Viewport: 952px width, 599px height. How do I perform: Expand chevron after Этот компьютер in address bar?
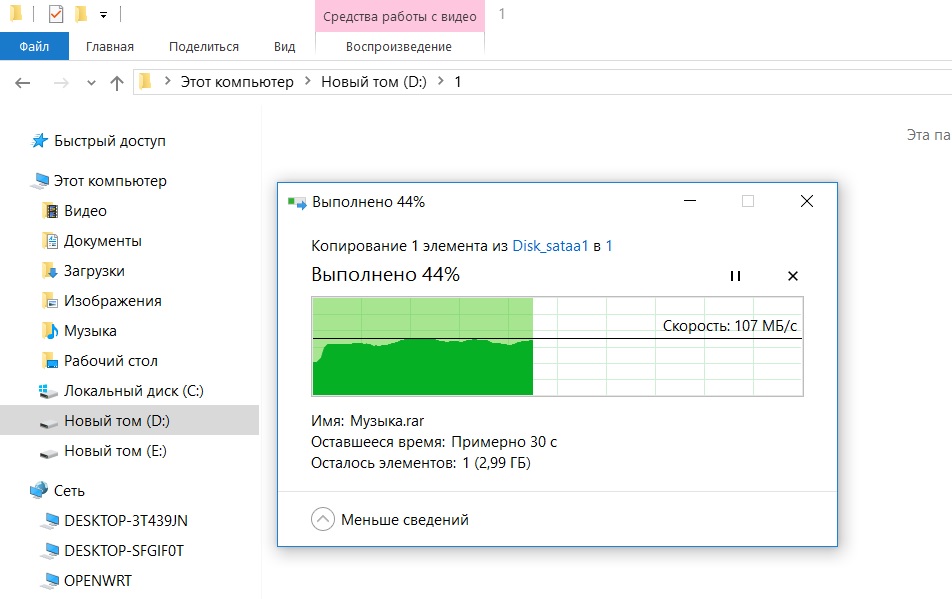[x=307, y=81]
